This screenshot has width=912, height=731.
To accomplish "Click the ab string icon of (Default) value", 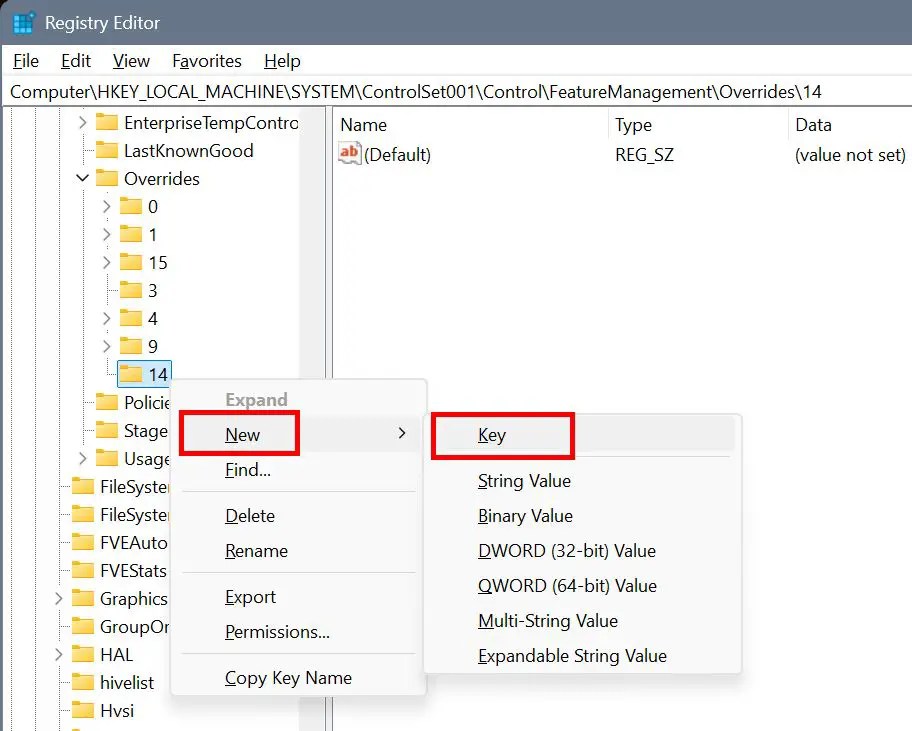I will (350, 154).
